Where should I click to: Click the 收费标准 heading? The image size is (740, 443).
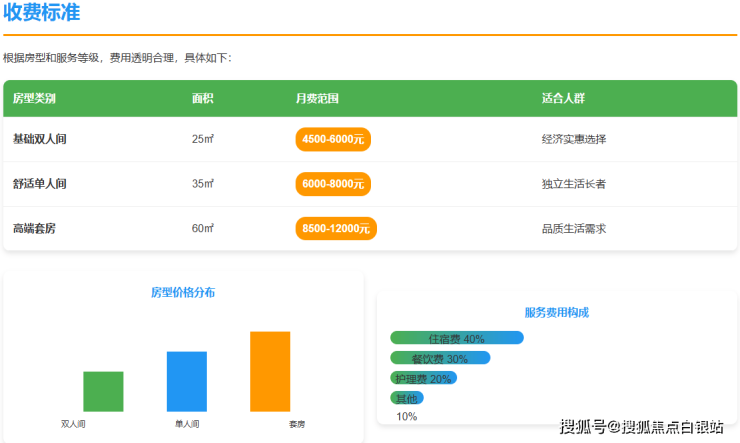tap(42, 14)
